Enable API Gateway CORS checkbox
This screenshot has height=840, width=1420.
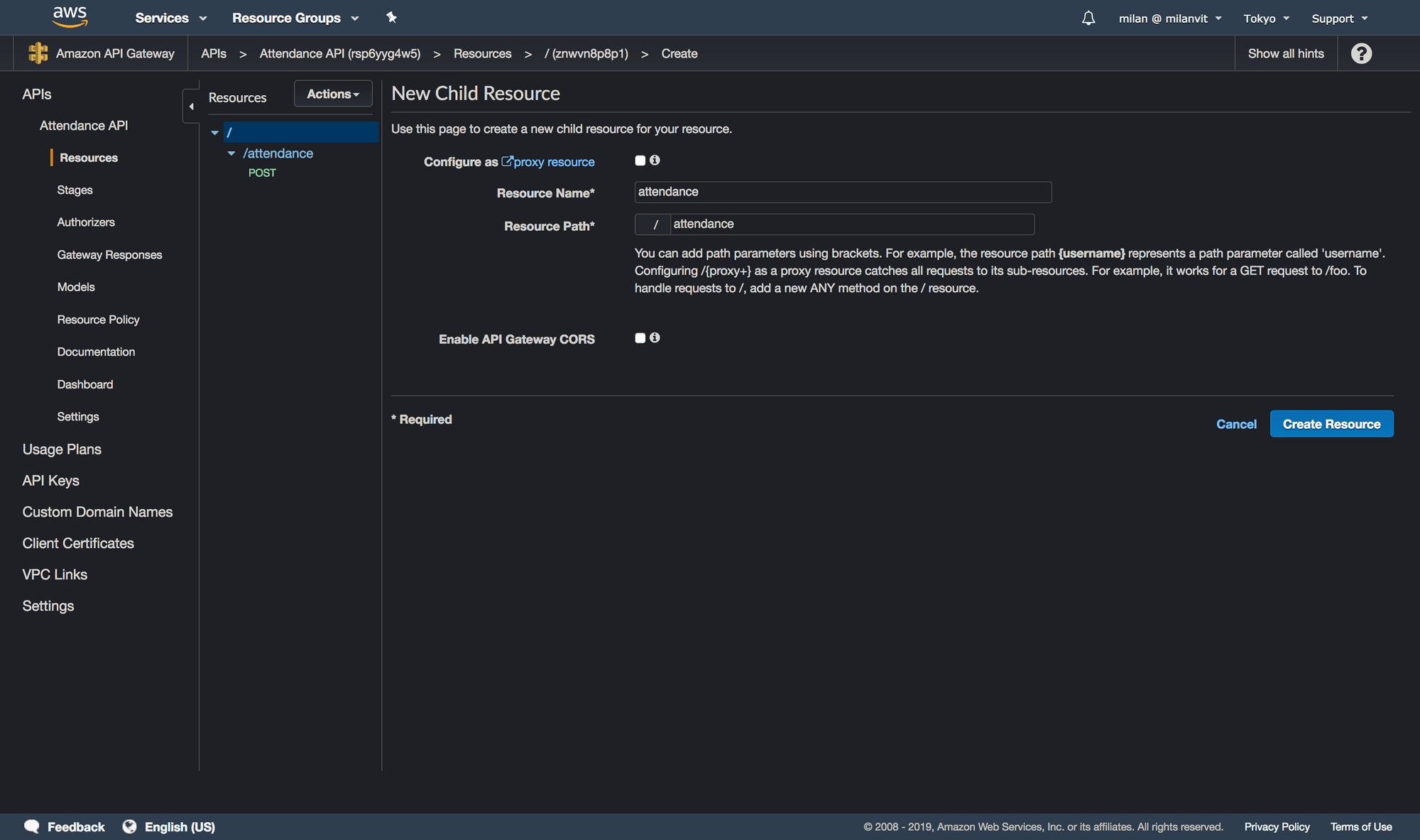pos(640,338)
